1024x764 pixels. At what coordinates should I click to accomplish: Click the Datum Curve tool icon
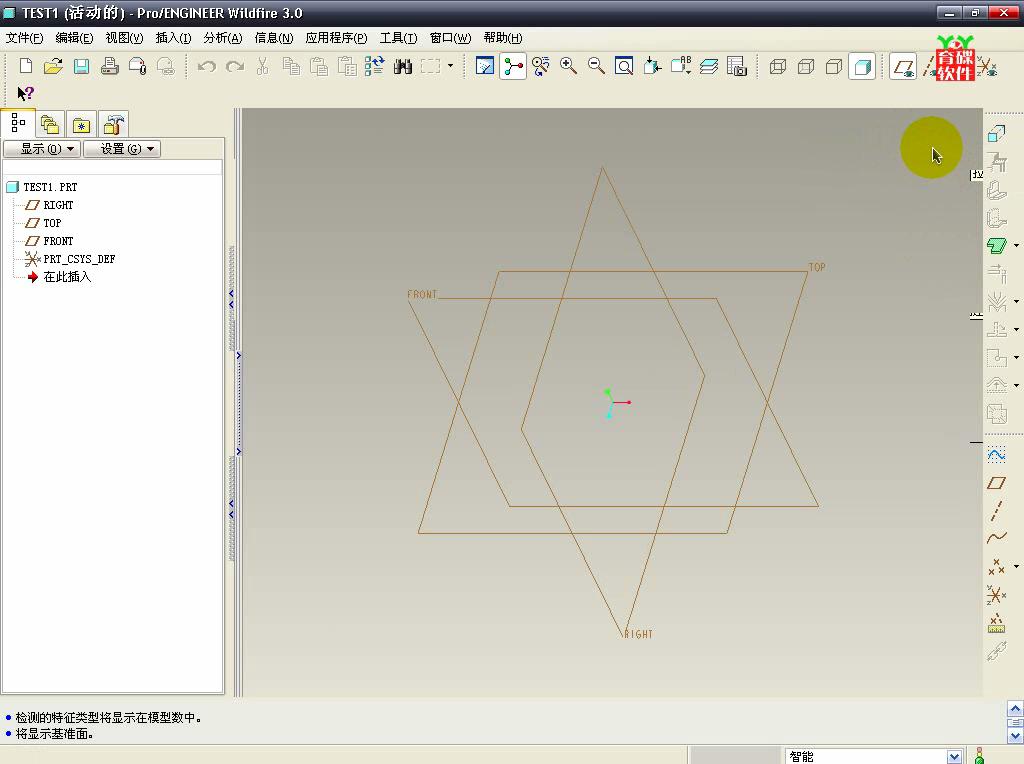tap(996, 538)
